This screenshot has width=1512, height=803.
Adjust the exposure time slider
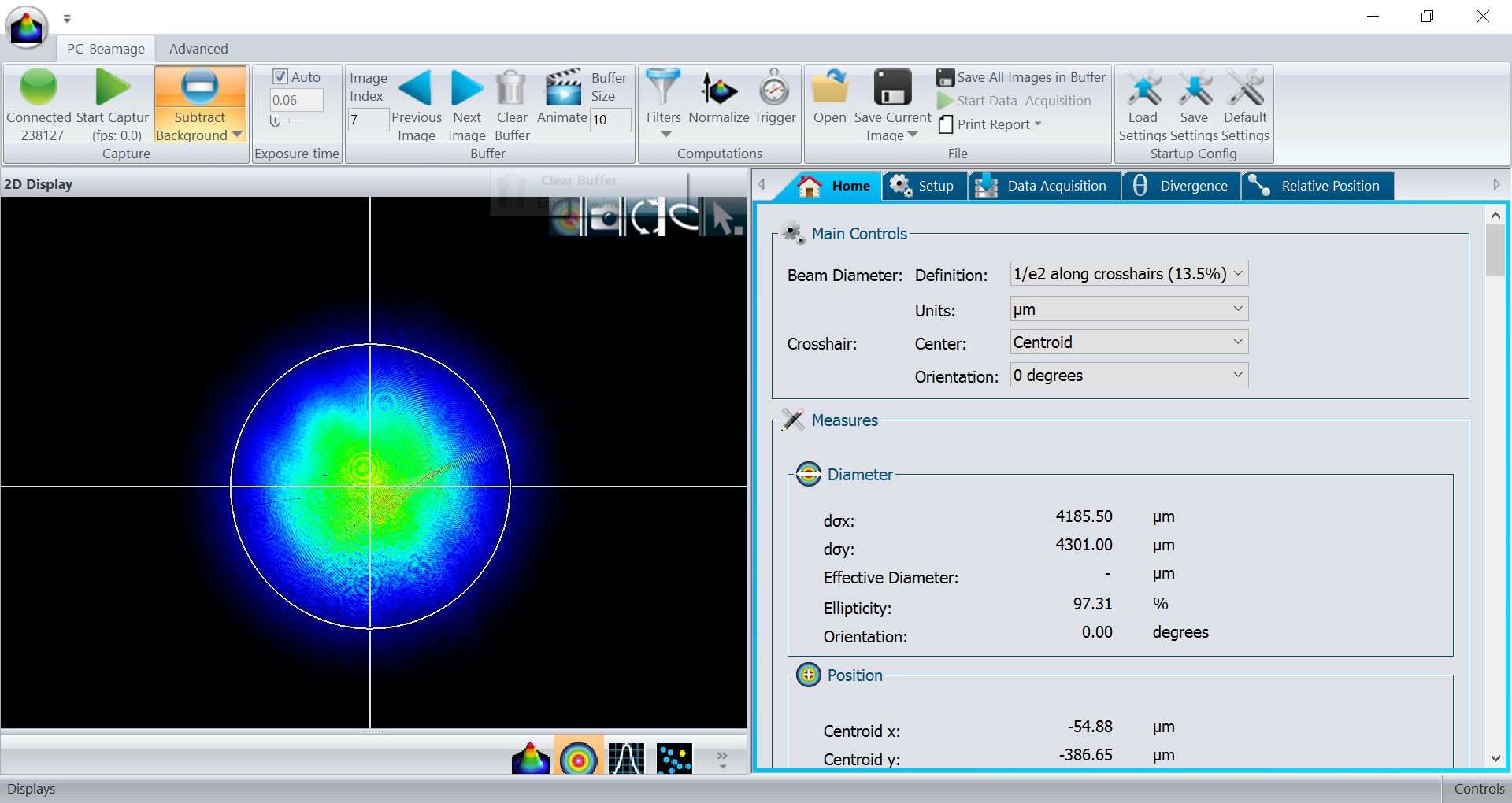click(x=277, y=120)
